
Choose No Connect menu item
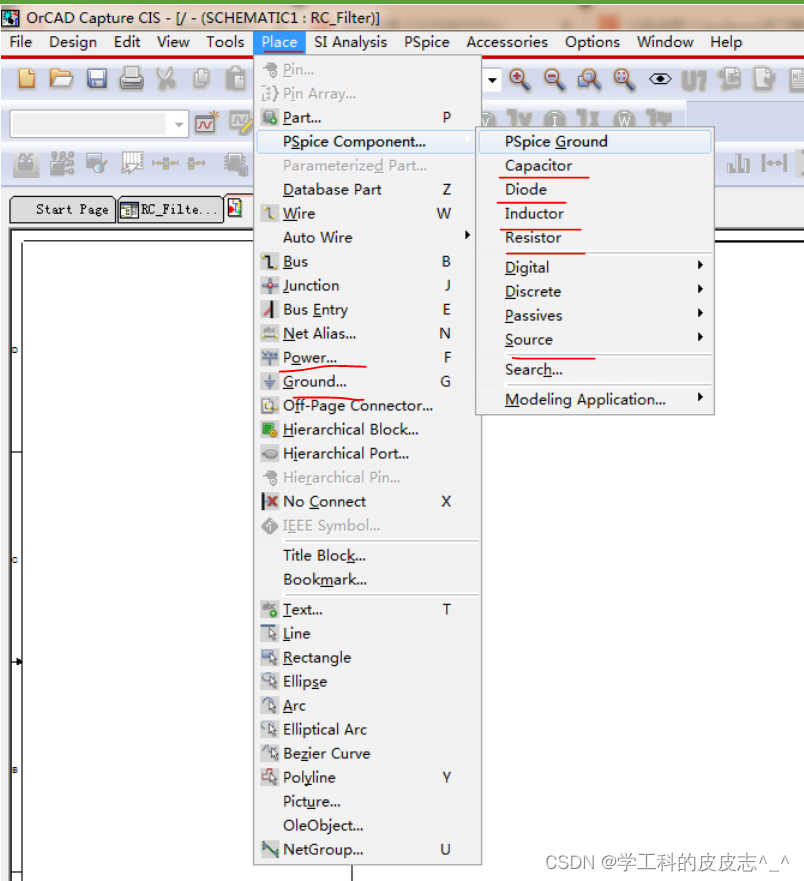point(368,501)
